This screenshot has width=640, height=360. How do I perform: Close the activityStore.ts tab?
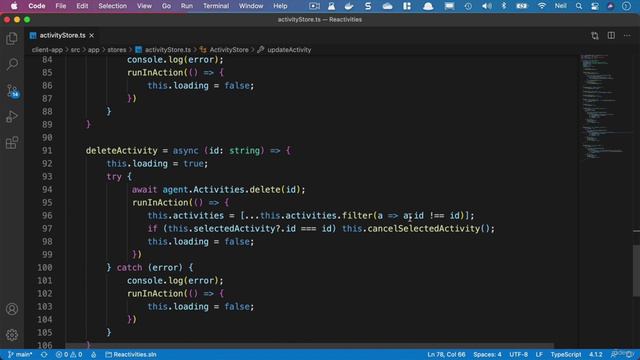[91, 36]
